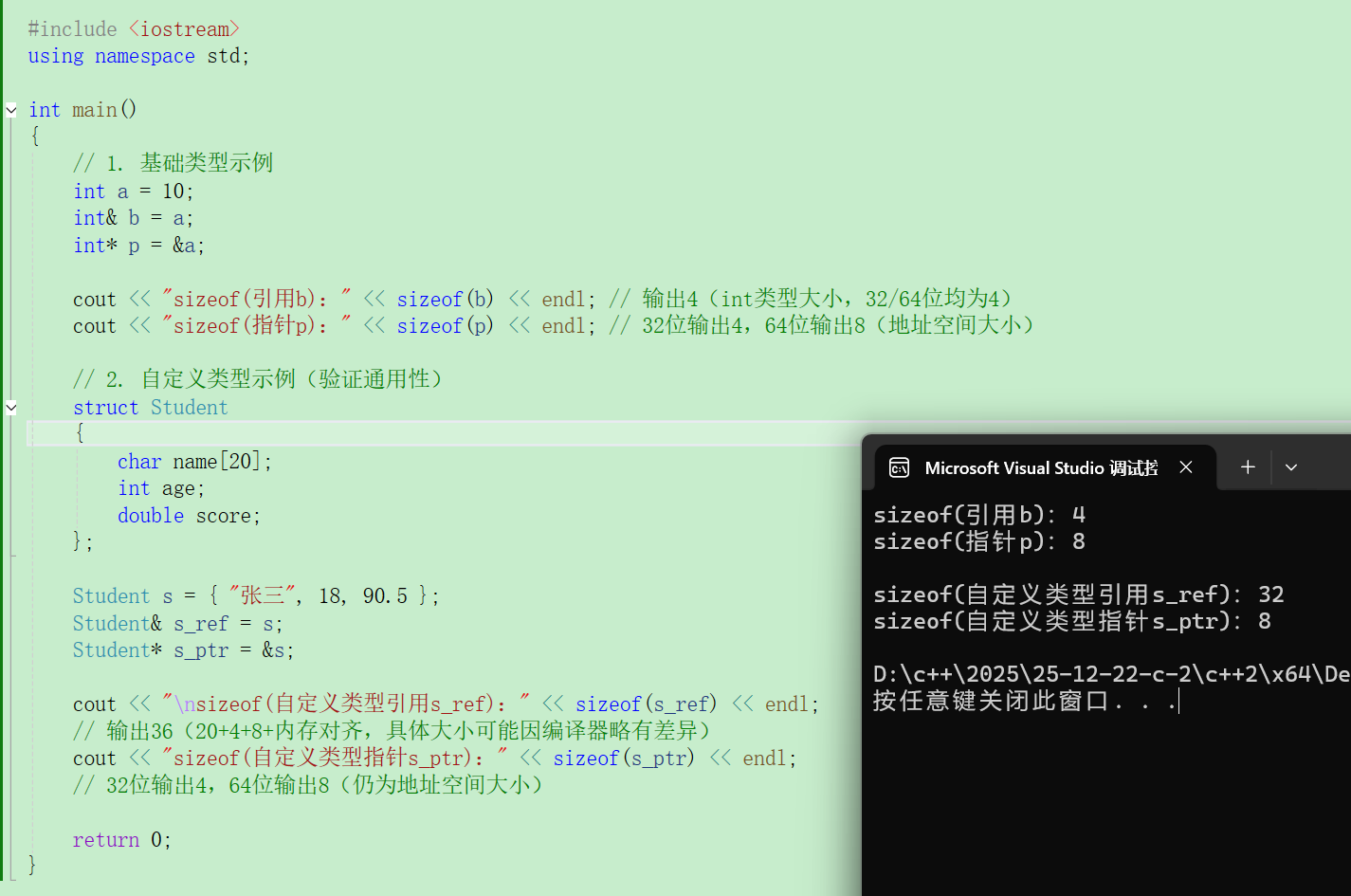Viewport: 1351px width, 896px height.
Task: Click code string "sizeof(自定义类型指针s_ptr): "
Action: (x=335, y=759)
